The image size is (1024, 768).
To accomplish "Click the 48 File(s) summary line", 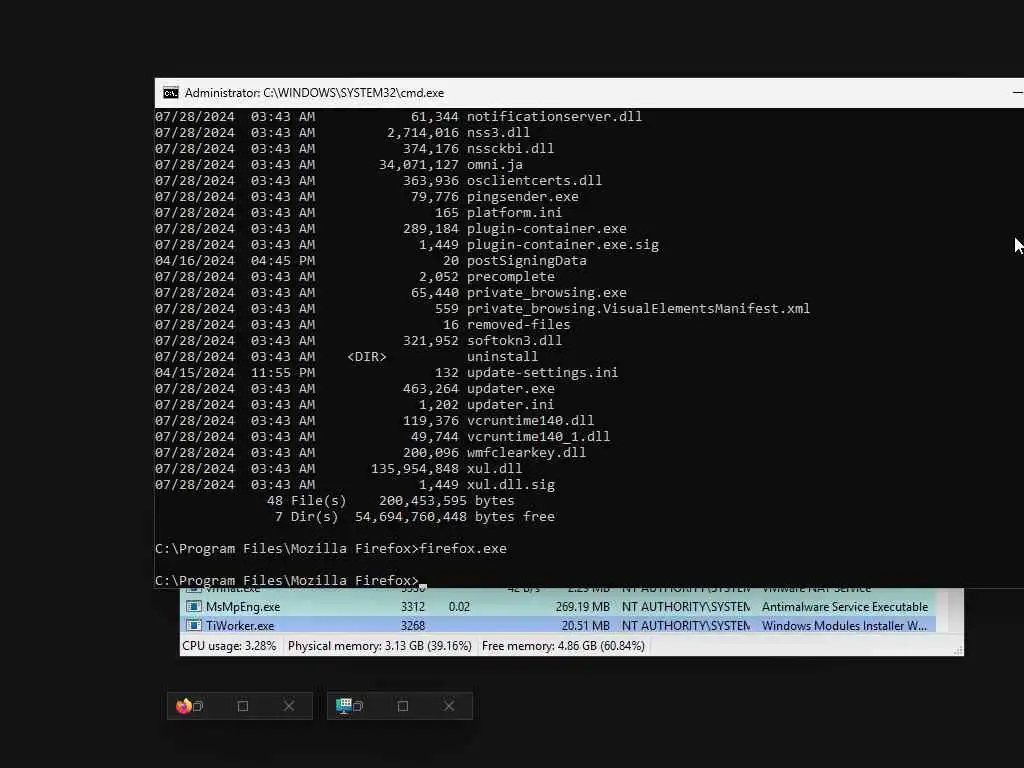I will point(391,501).
